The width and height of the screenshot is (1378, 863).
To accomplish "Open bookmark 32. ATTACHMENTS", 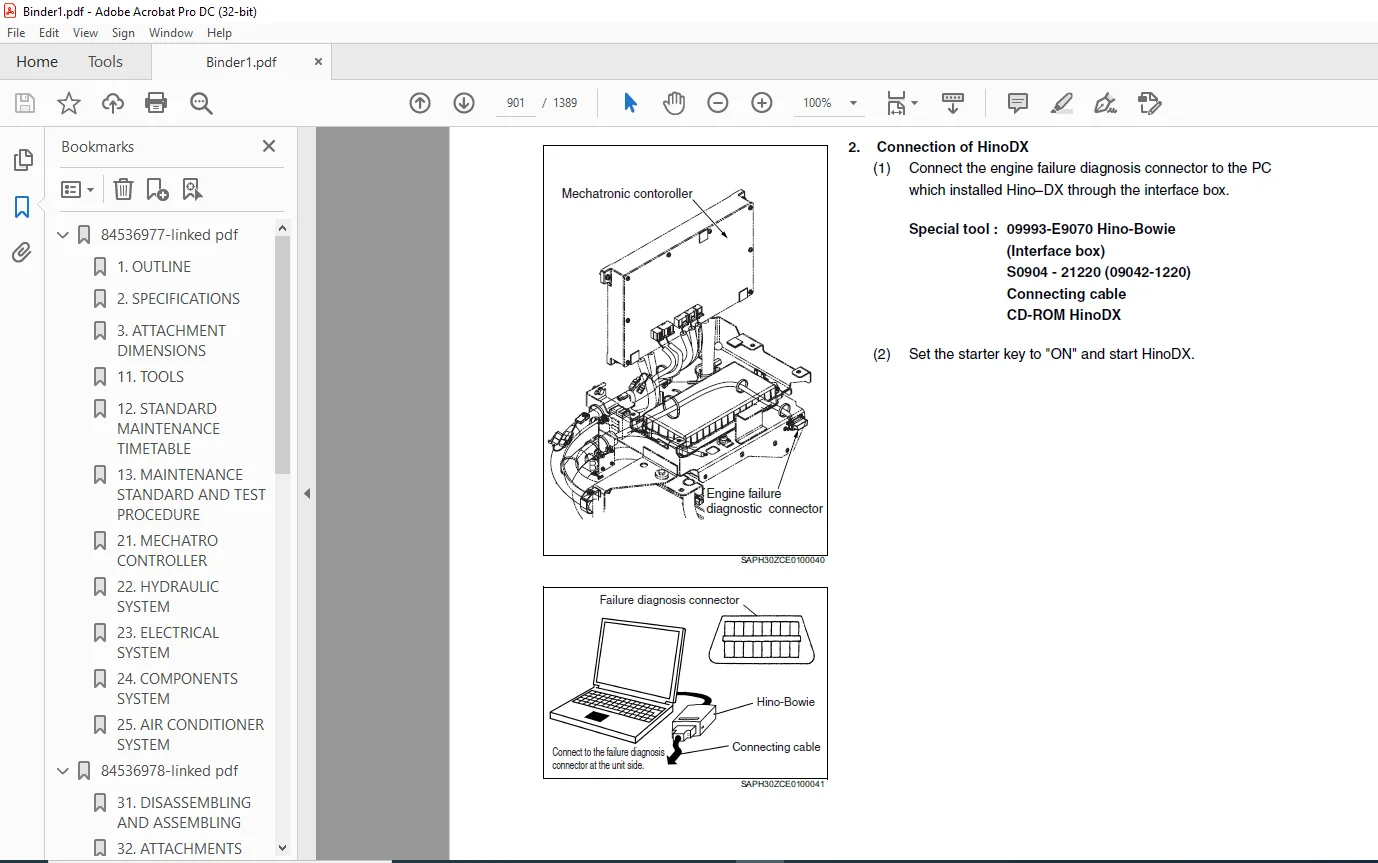I will click(179, 849).
